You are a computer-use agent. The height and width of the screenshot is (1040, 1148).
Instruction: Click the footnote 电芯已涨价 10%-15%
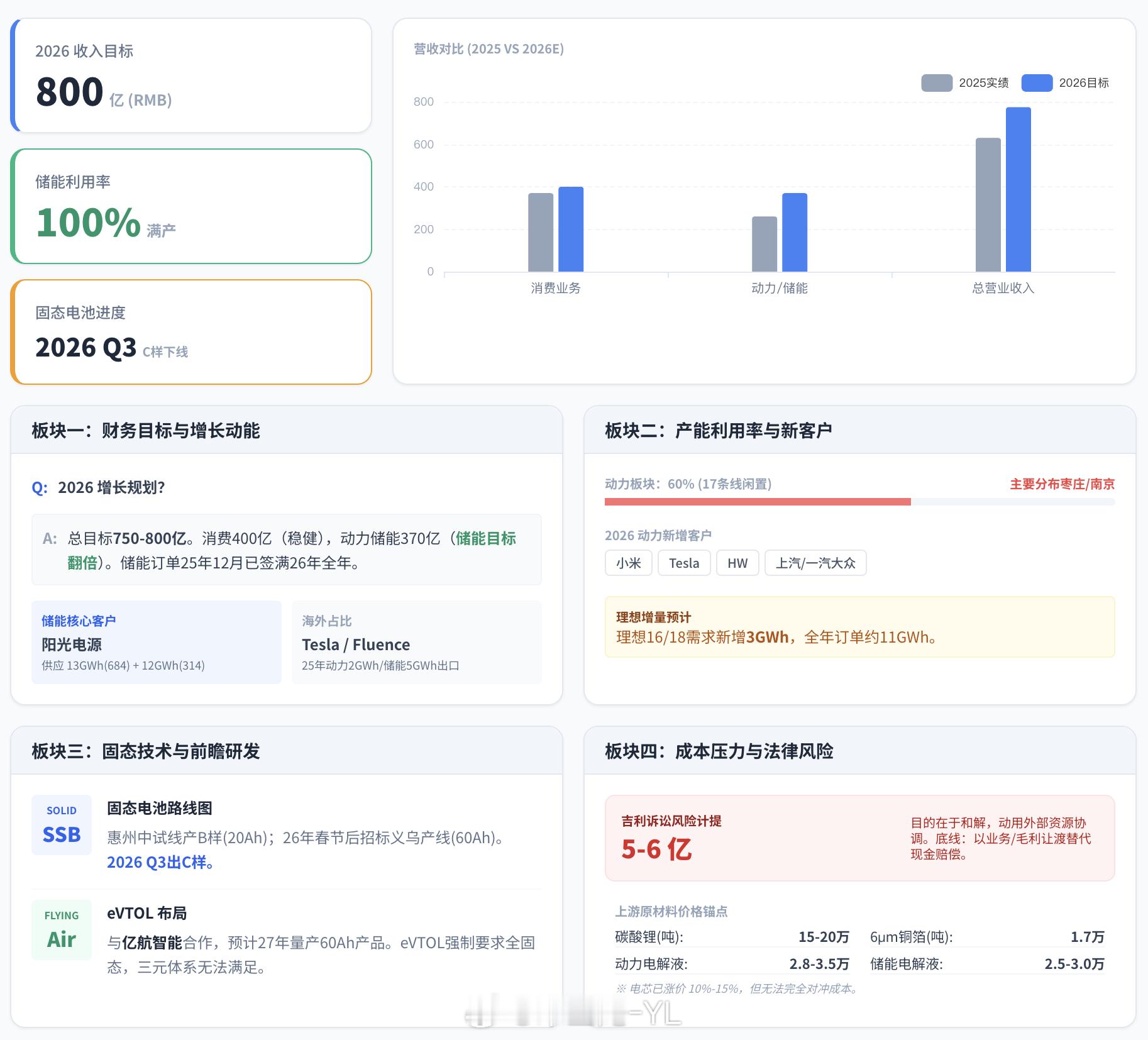[x=737, y=989]
